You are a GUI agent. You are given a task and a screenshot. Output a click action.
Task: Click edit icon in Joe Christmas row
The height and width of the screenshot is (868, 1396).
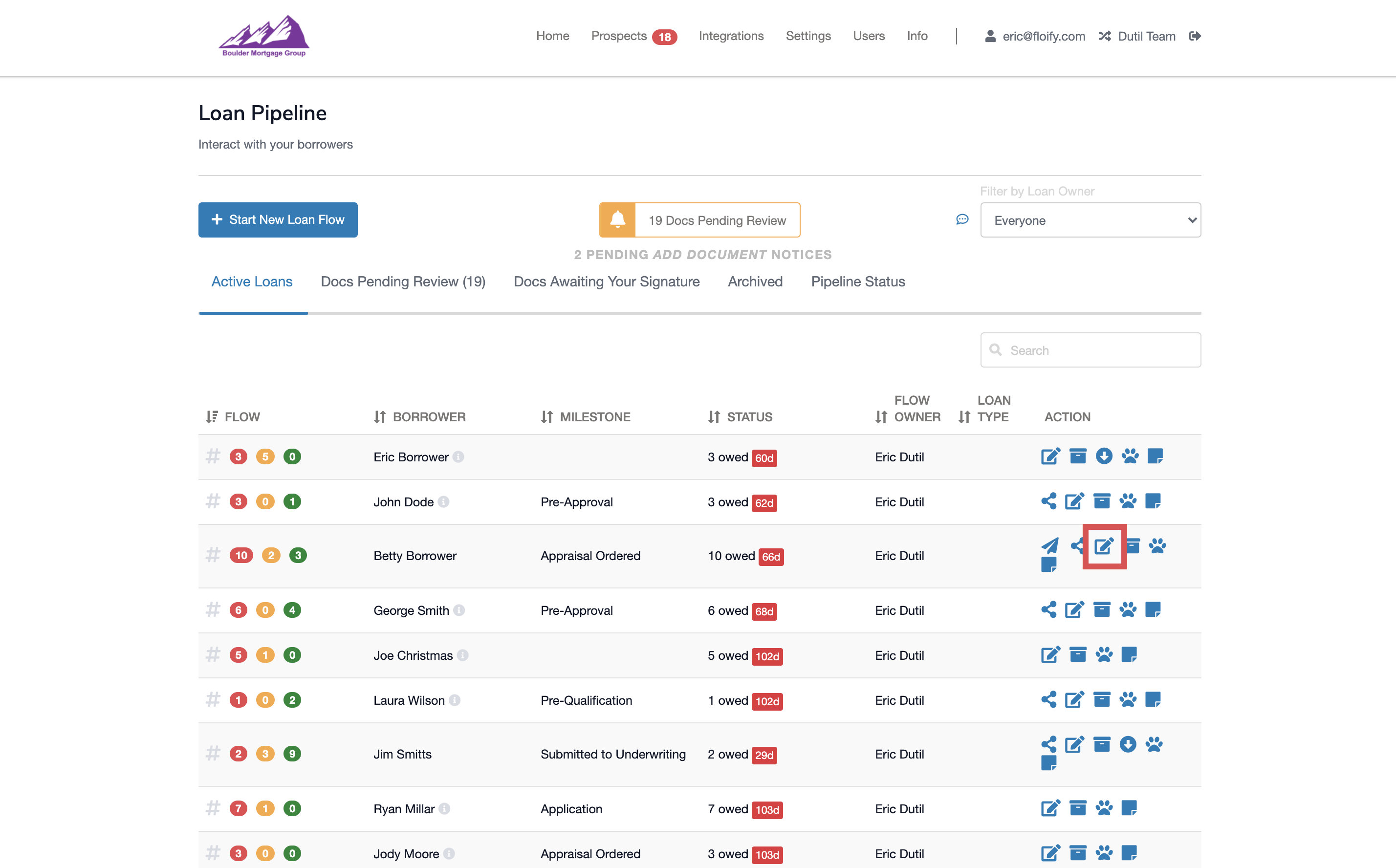tap(1050, 654)
